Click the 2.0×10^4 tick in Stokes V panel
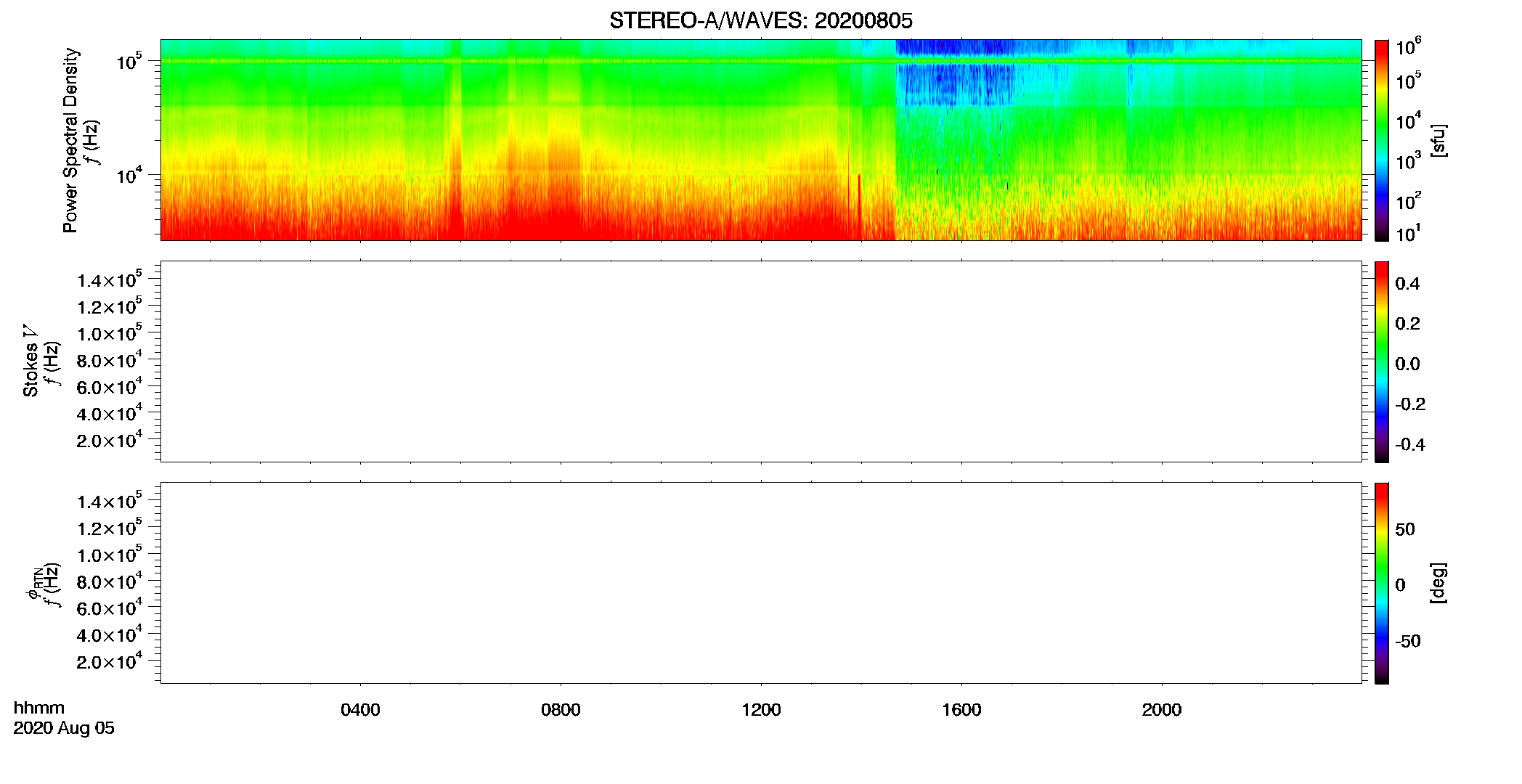The height and width of the screenshot is (784, 1522). pos(110,440)
